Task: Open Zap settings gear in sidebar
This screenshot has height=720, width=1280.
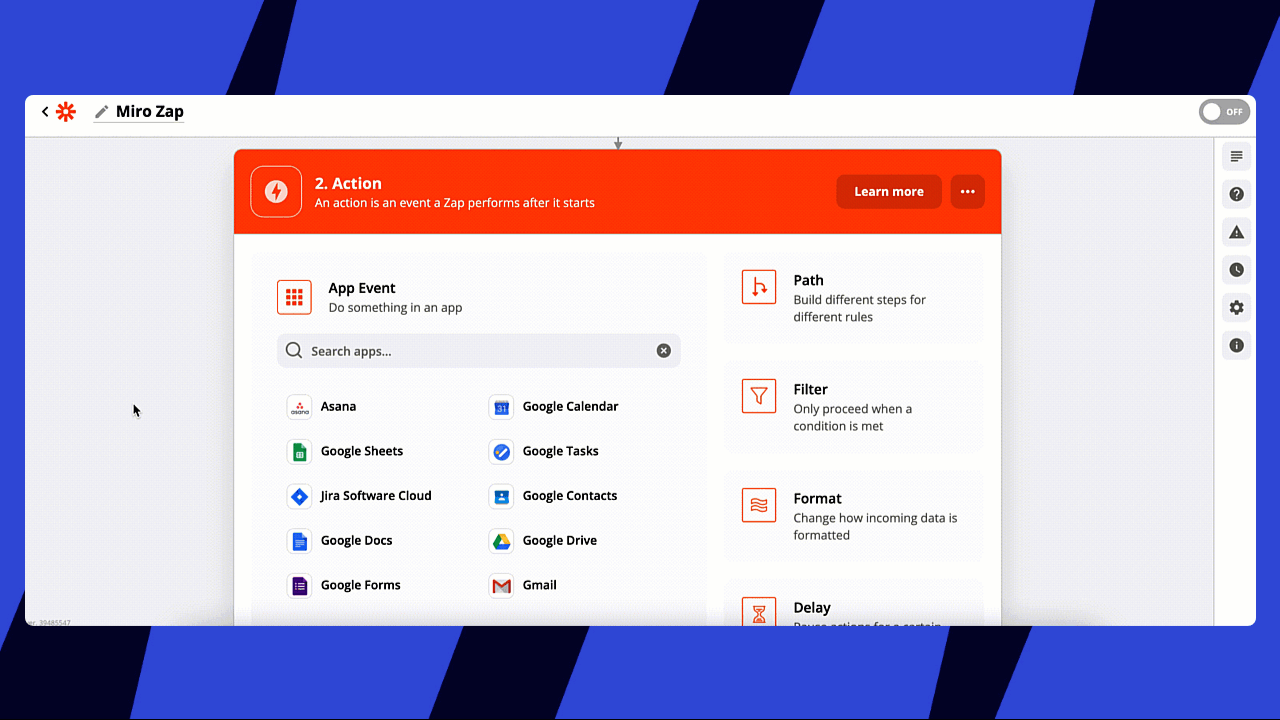Action: [x=1236, y=308]
